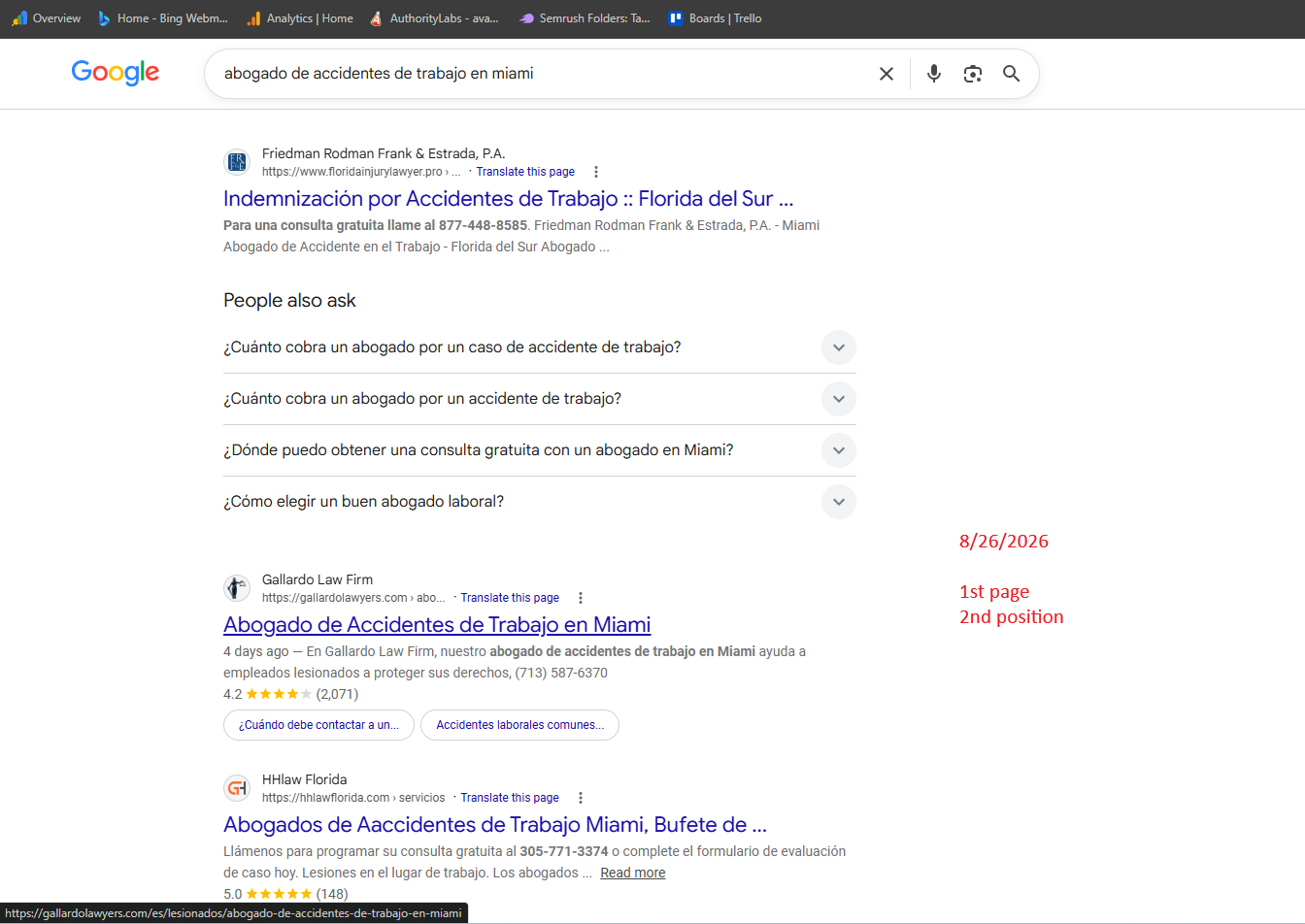Open Indemnización por Accidentes de Trabajo result
The image size is (1305, 924).
pos(509,199)
